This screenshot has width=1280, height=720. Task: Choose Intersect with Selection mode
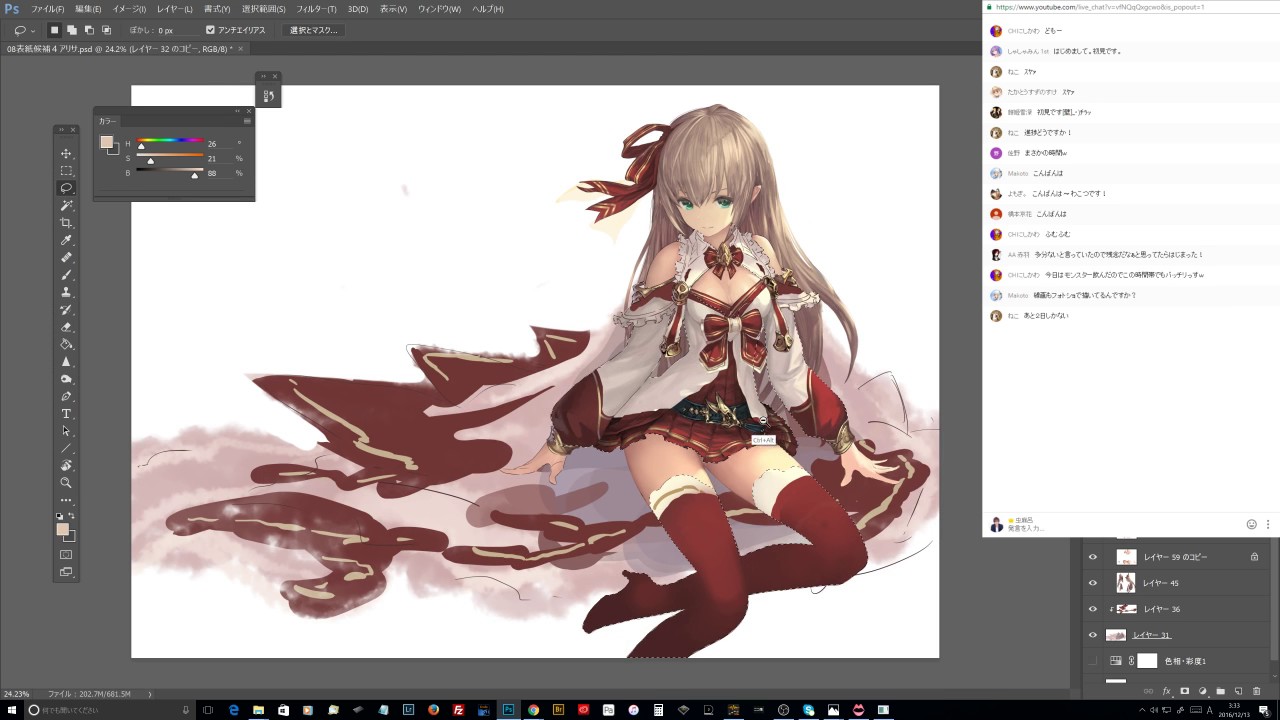coord(106,30)
